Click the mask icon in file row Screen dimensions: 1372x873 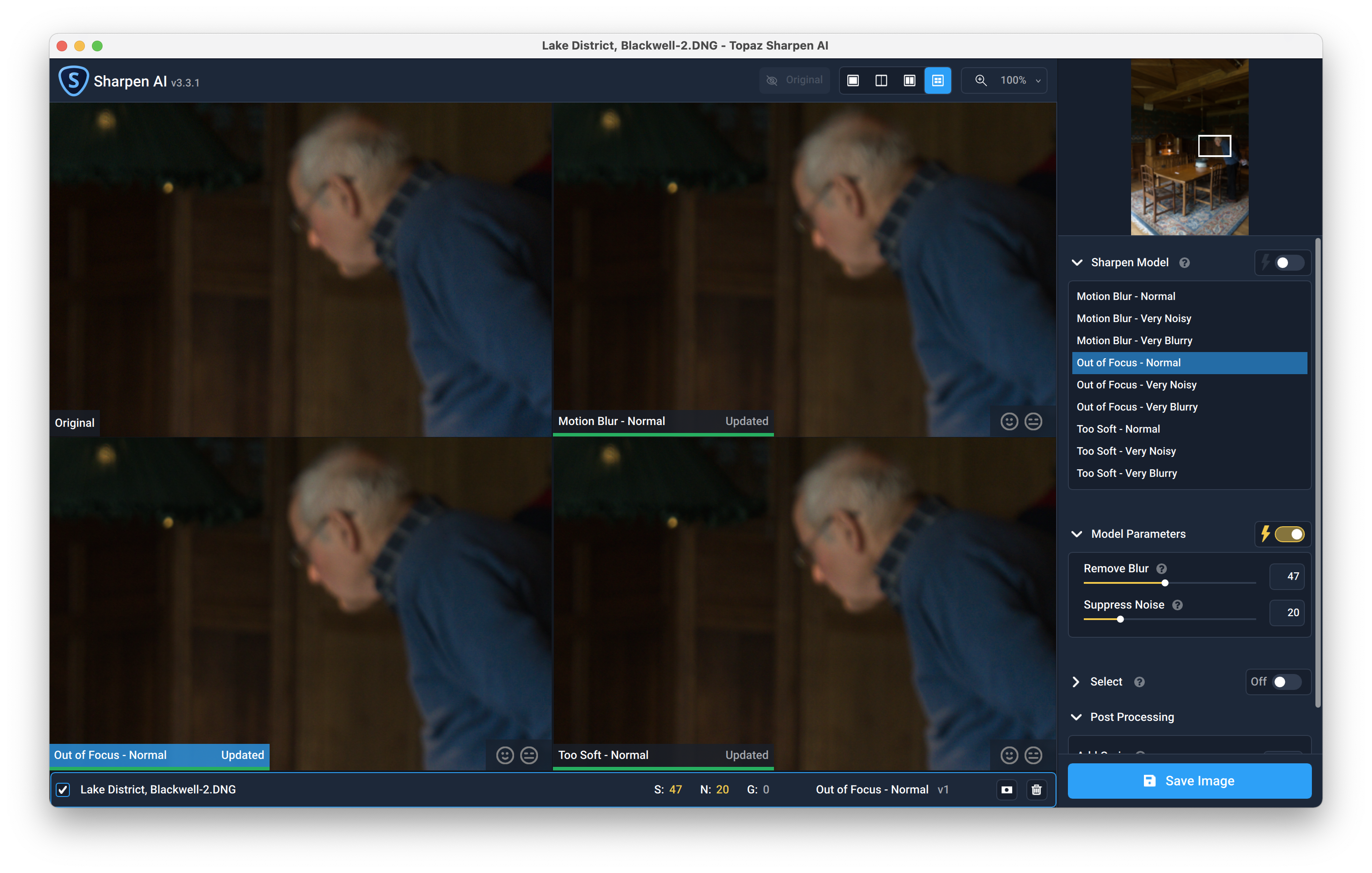[x=1007, y=790]
